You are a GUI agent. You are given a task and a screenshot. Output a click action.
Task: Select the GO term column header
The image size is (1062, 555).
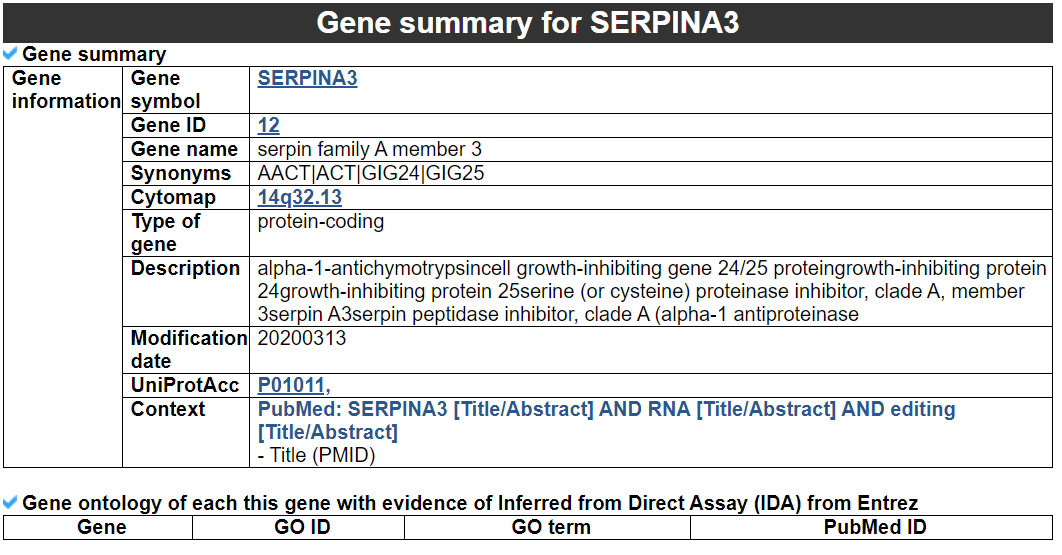[551, 527]
